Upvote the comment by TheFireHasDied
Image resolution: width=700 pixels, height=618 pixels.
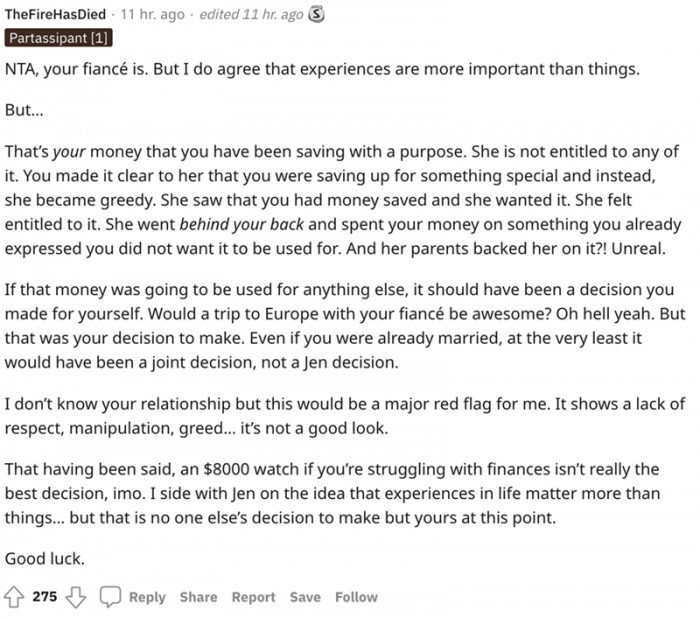(x=14, y=597)
